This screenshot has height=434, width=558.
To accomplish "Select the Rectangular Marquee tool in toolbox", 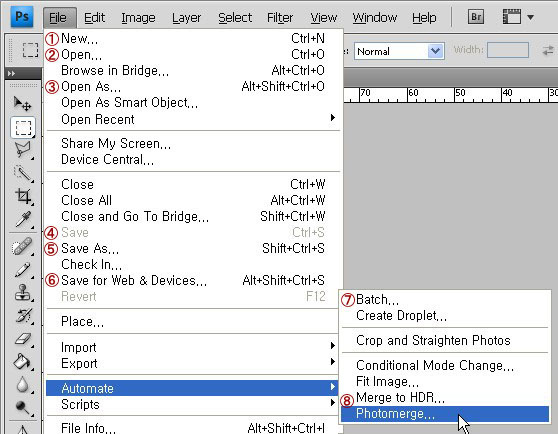I will pos(23,127).
